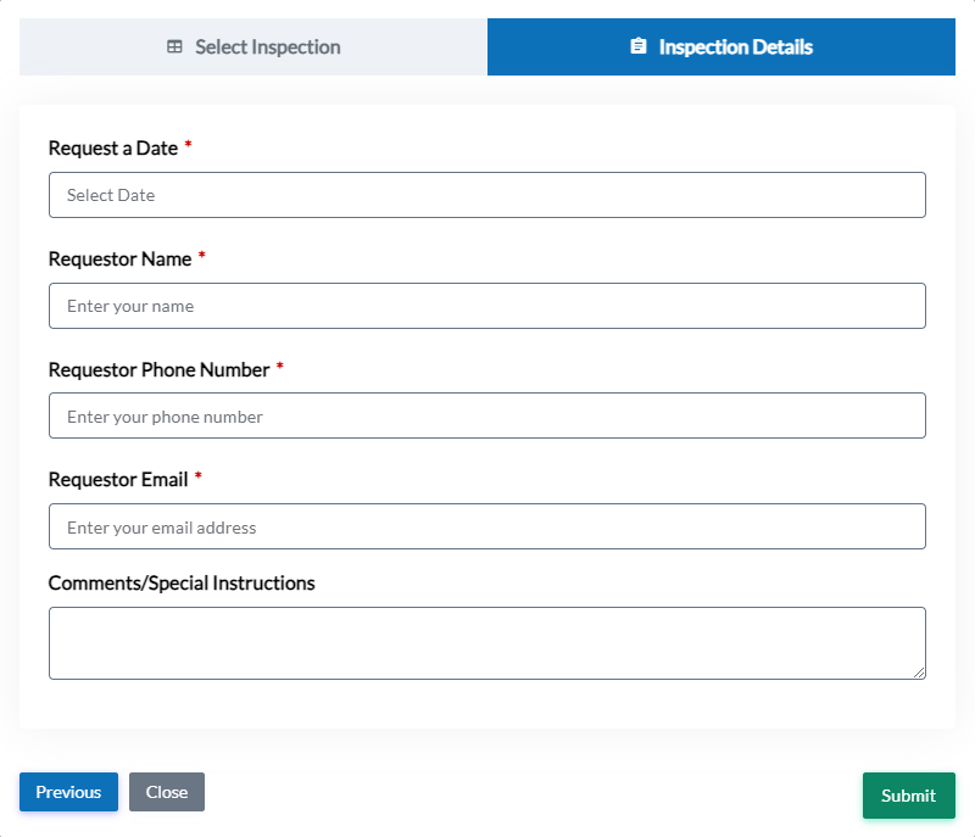Viewport: 977px width, 837px height.
Task: Open the Select Date picker field
Action: click(487, 195)
